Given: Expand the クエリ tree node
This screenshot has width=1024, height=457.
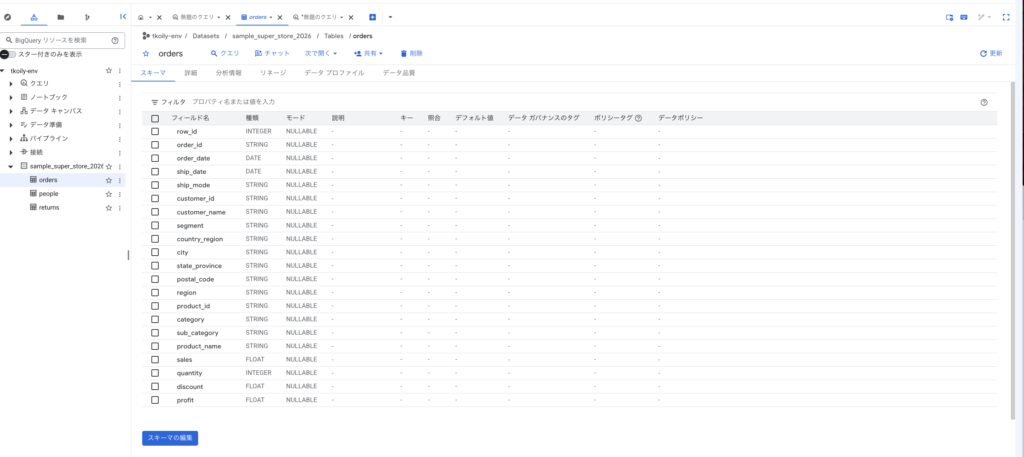Looking at the screenshot, I should point(11,84).
